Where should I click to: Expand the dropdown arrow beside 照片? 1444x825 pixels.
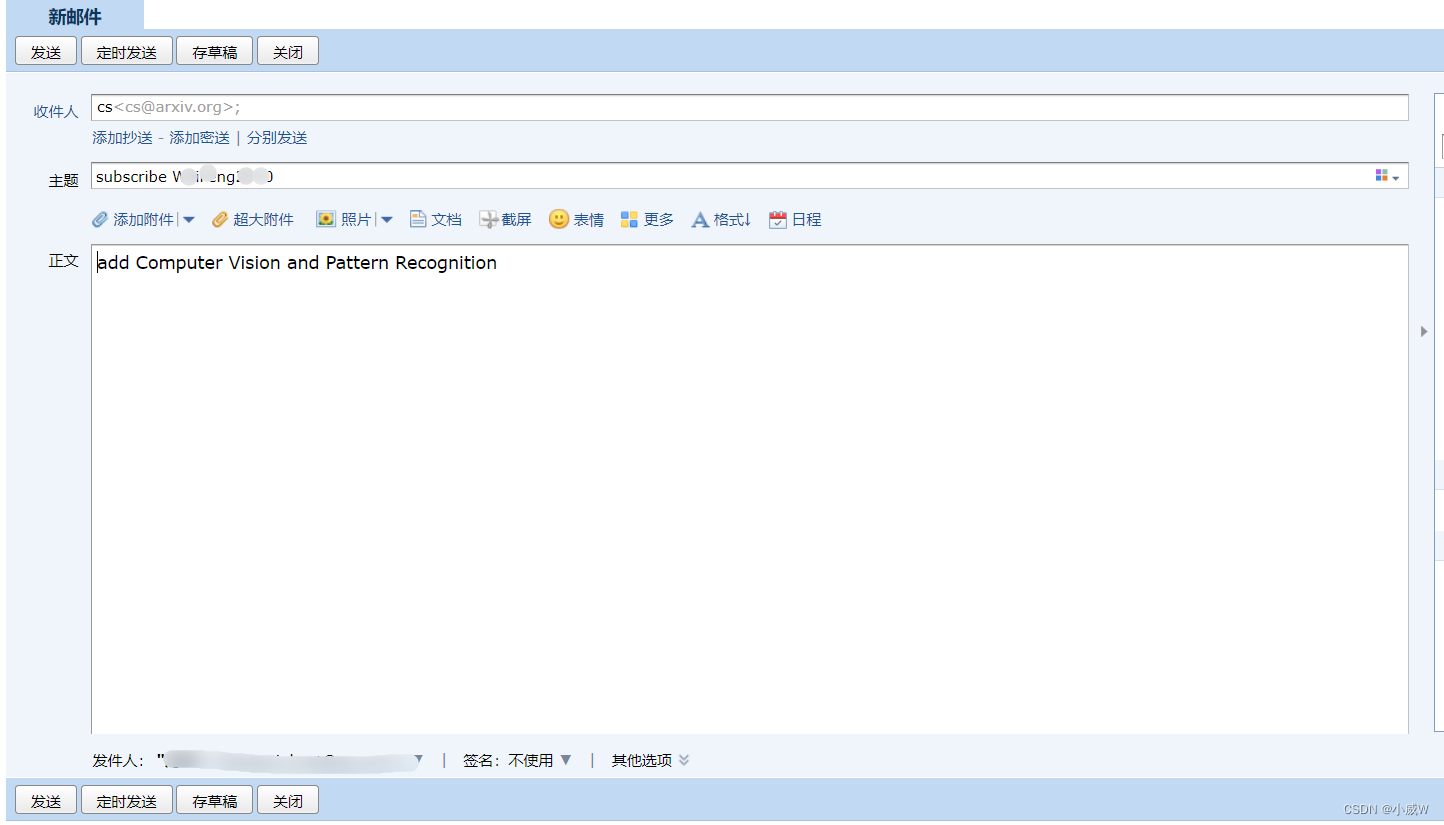(386, 220)
